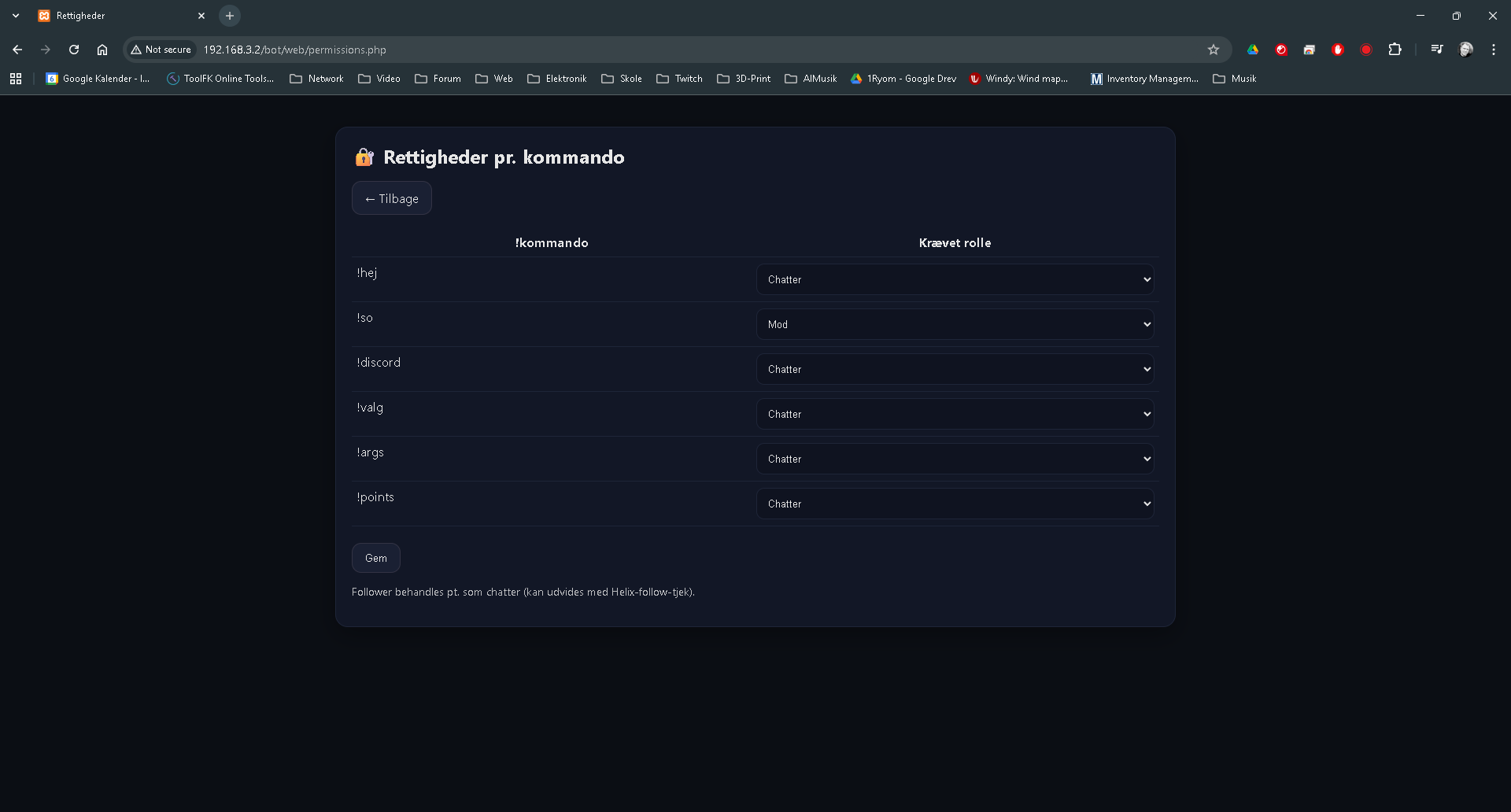Click the profile avatar icon
Screen dimensions: 1511x812
pos(1465,50)
